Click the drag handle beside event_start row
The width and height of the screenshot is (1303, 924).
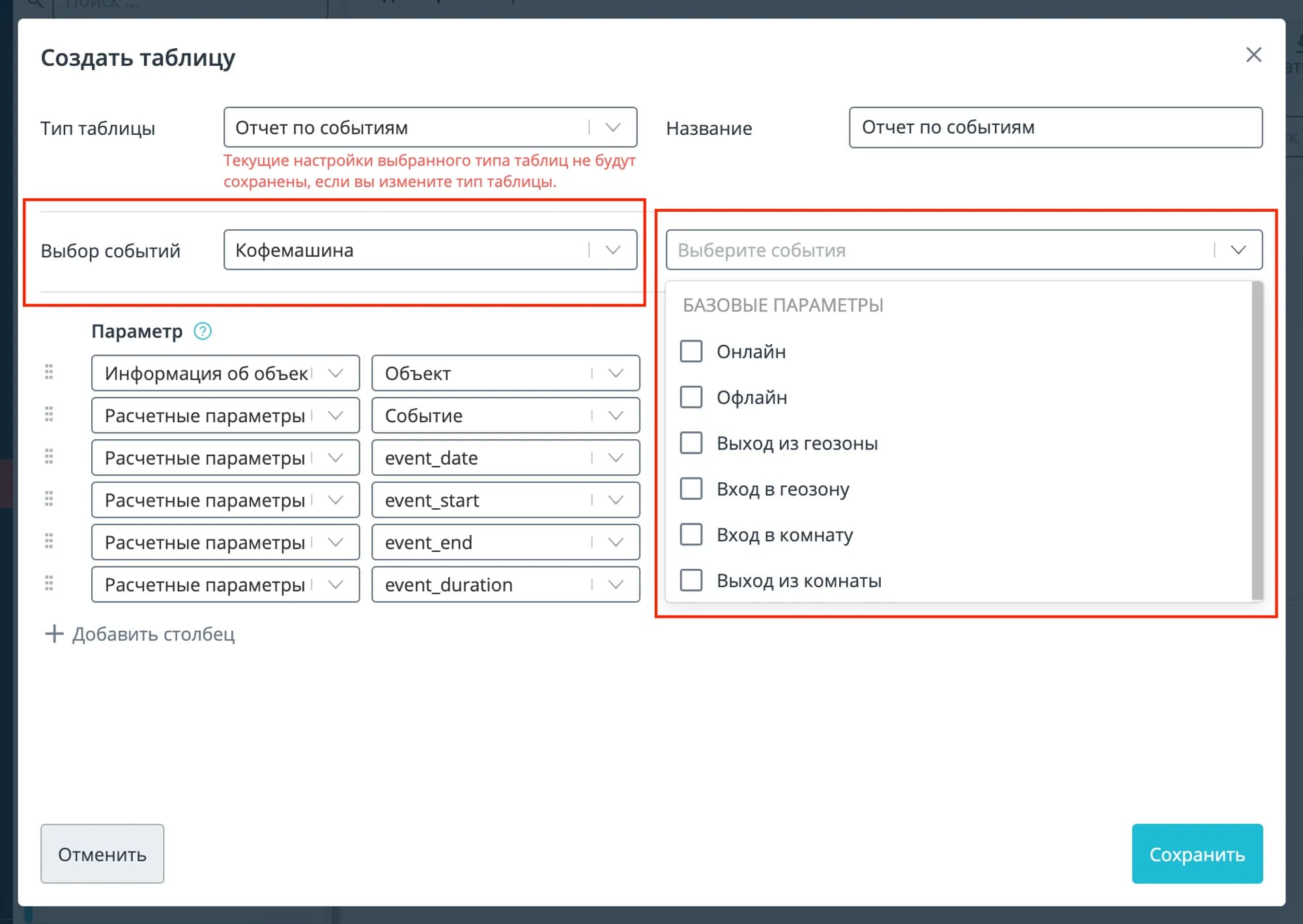point(49,499)
